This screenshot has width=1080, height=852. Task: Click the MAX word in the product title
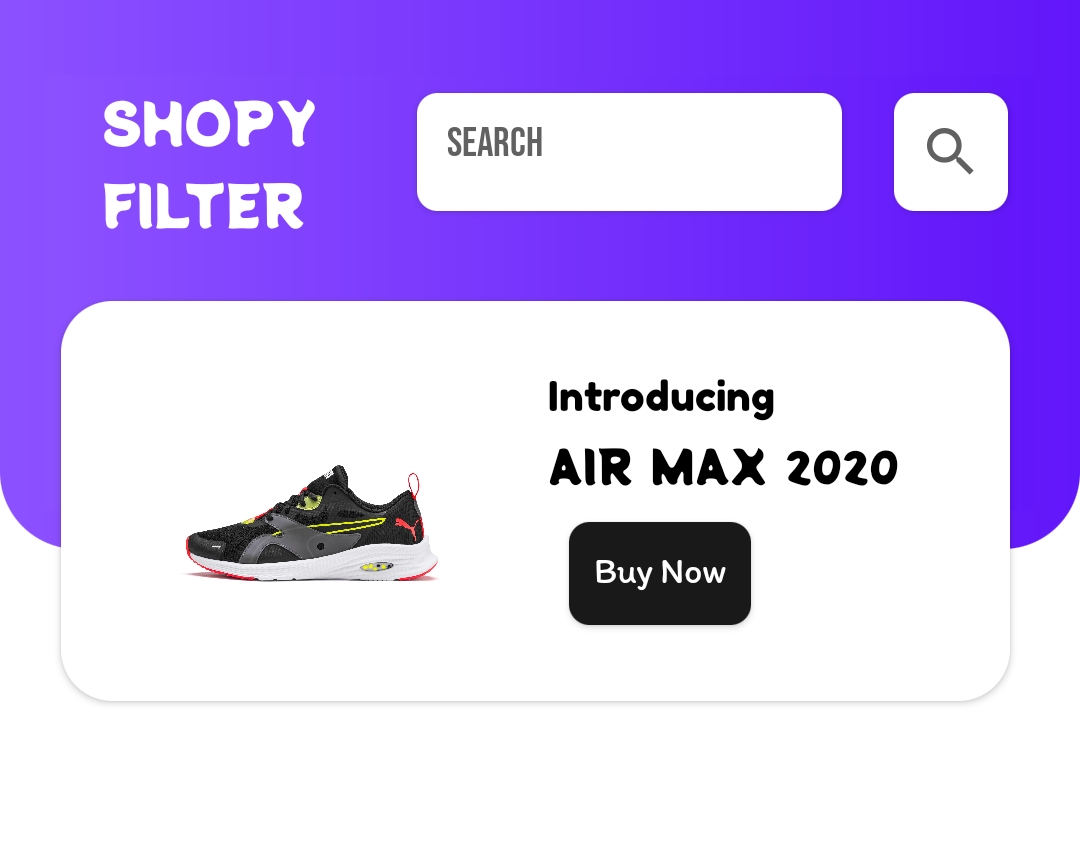pos(709,468)
